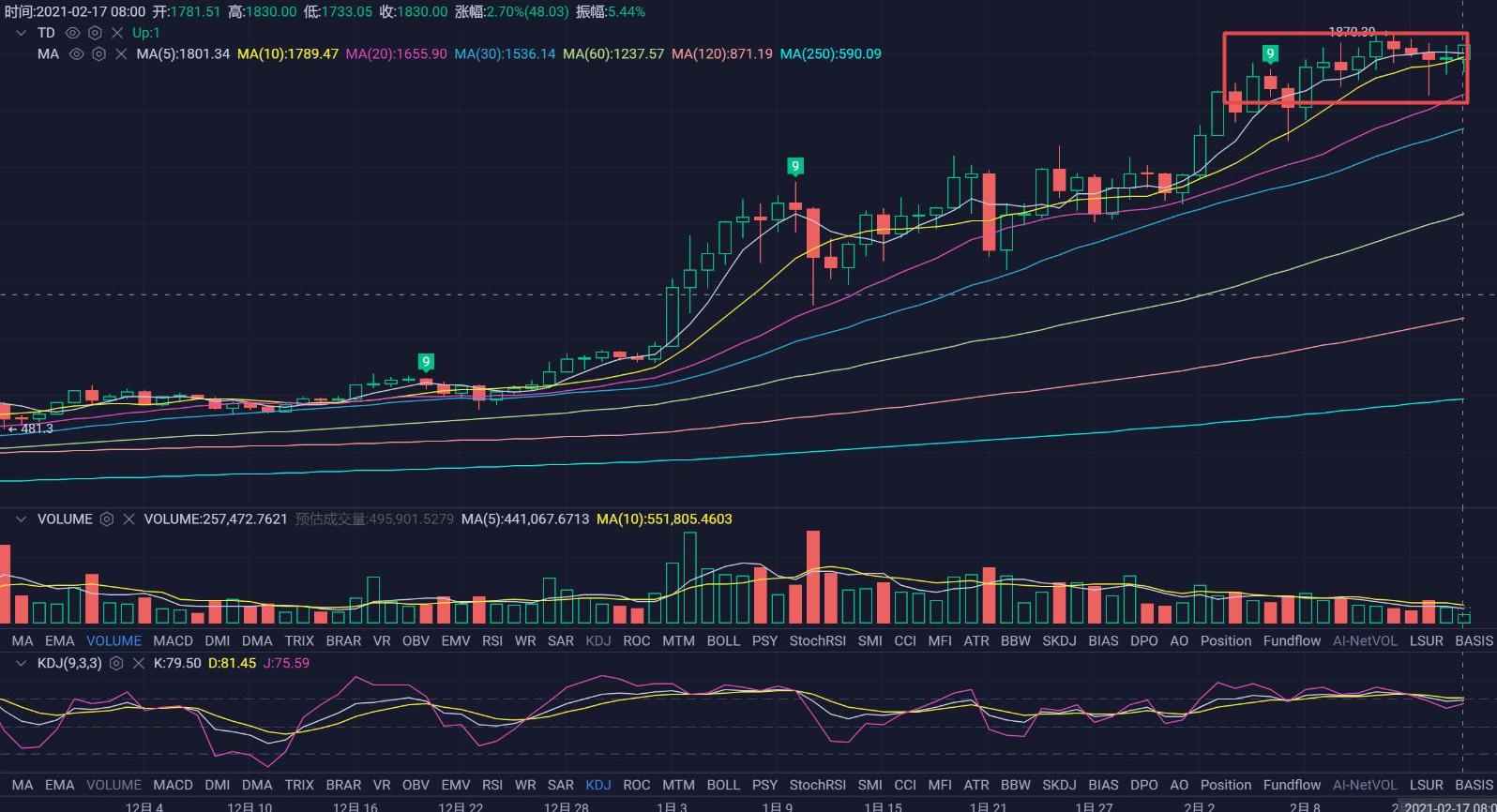Click the red highlighted rectangle on chart
The width and height of the screenshot is (1497, 812).
coord(1345,68)
